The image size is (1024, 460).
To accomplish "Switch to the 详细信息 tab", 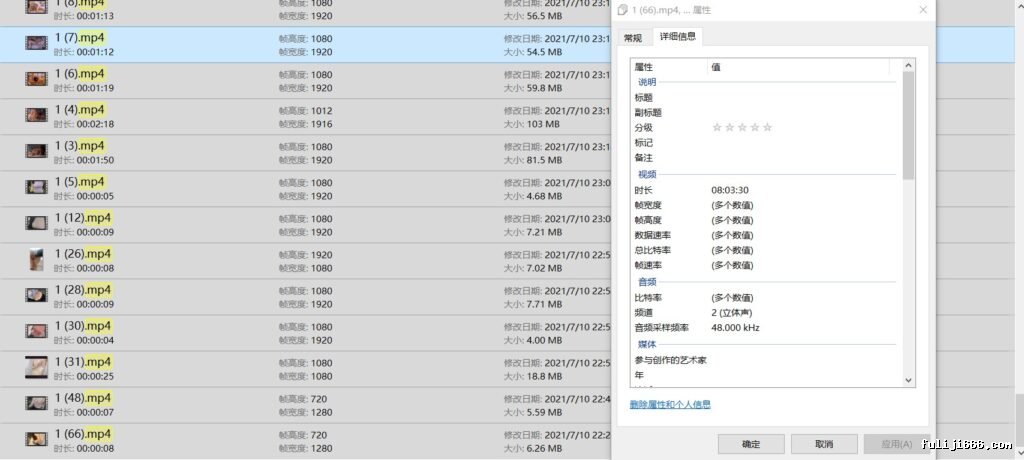I will point(678,37).
